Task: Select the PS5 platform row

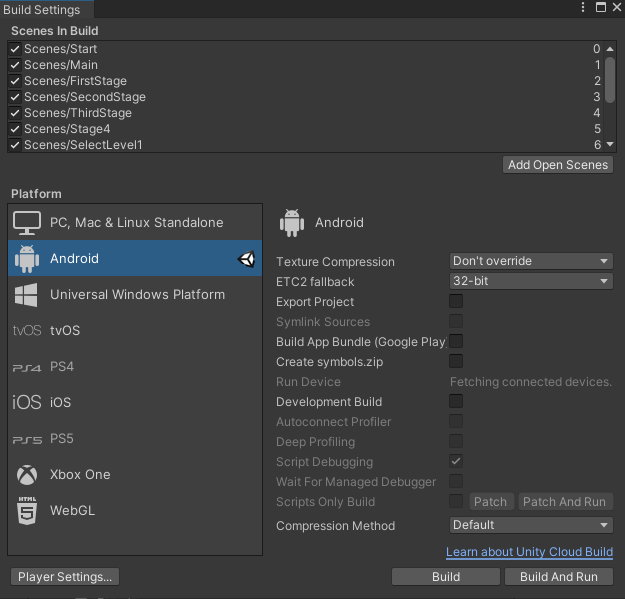Action: coord(135,438)
